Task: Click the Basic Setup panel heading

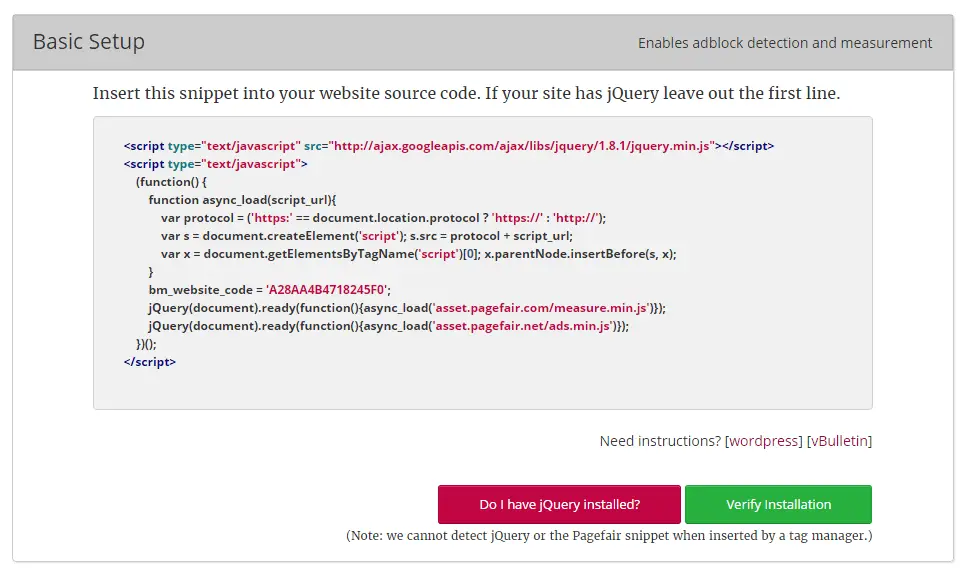Action: (89, 42)
